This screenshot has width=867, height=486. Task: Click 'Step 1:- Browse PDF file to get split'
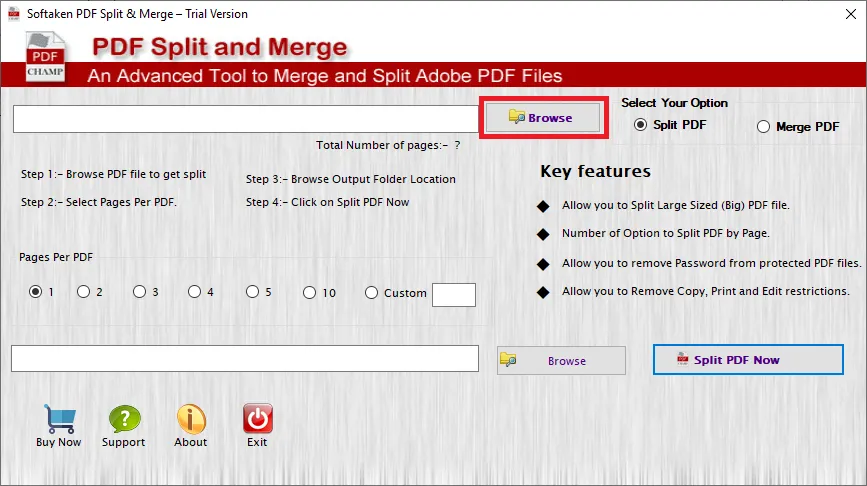[113, 174]
